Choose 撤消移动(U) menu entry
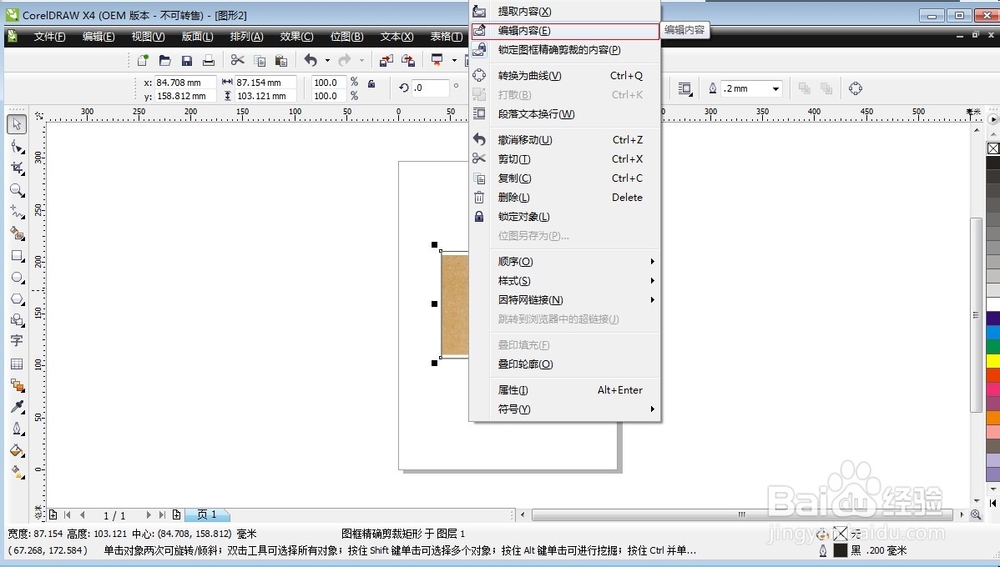1000x567 pixels. pyautogui.click(x=564, y=140)
